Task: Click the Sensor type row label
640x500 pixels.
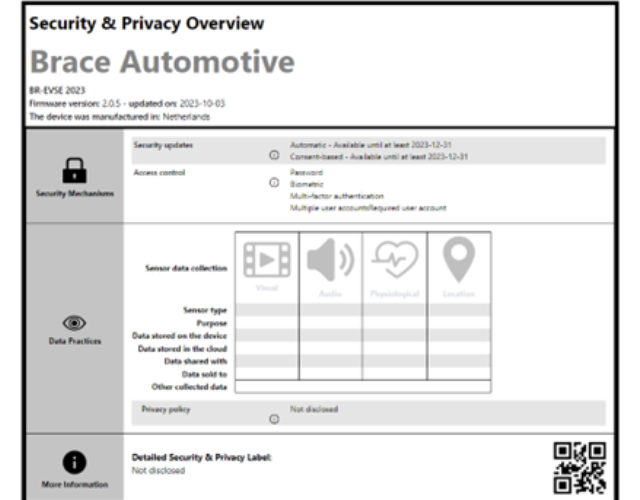Action: [x=205, y=310]
